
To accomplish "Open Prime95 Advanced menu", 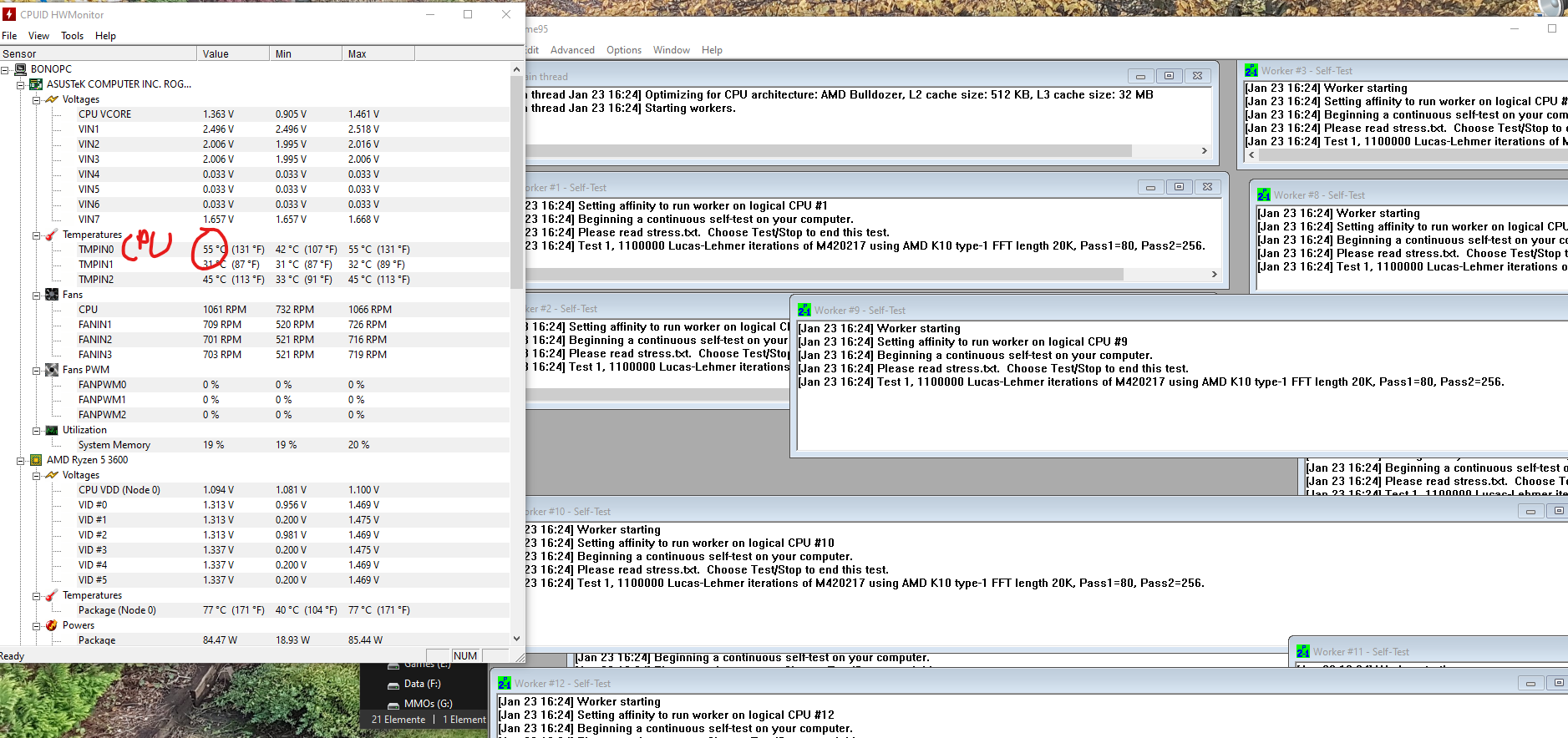I will pyautogui.click(x=572, y=50).
